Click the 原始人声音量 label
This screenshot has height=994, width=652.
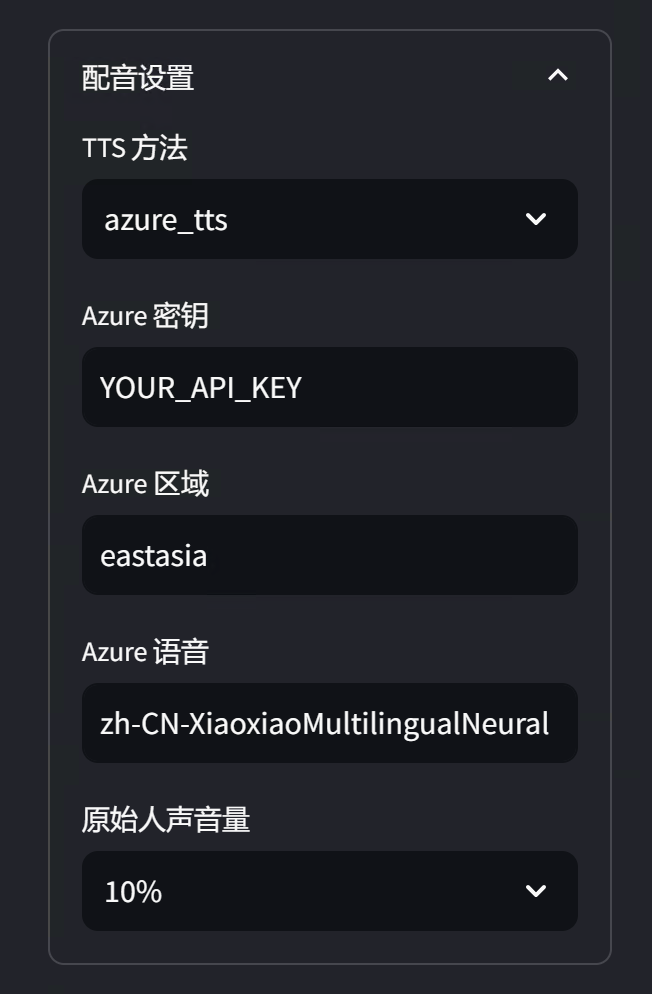[x=166, y=820]
